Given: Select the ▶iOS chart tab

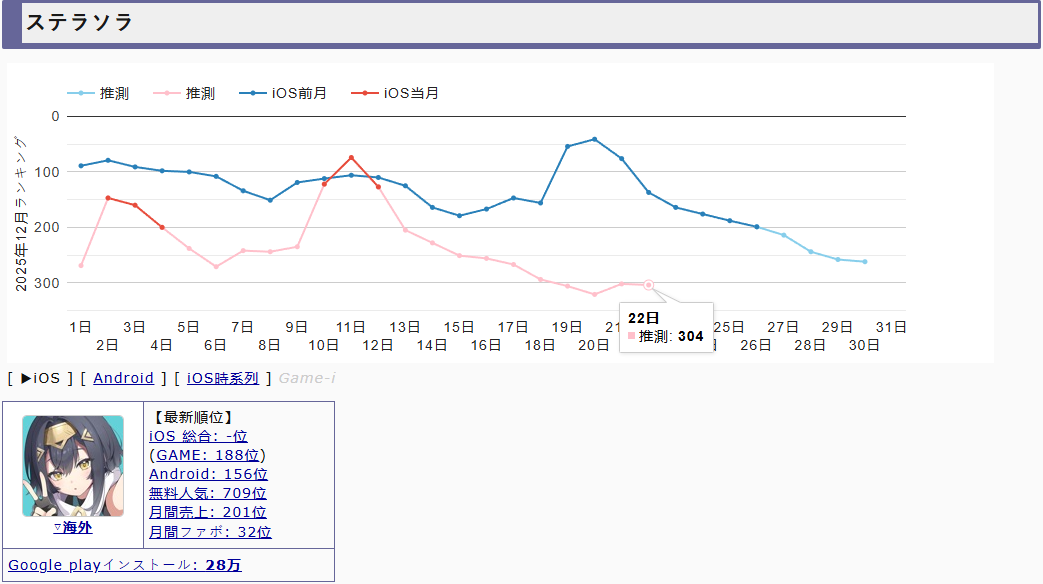Looking at the screenshot, I should click(x=40, y=378).
